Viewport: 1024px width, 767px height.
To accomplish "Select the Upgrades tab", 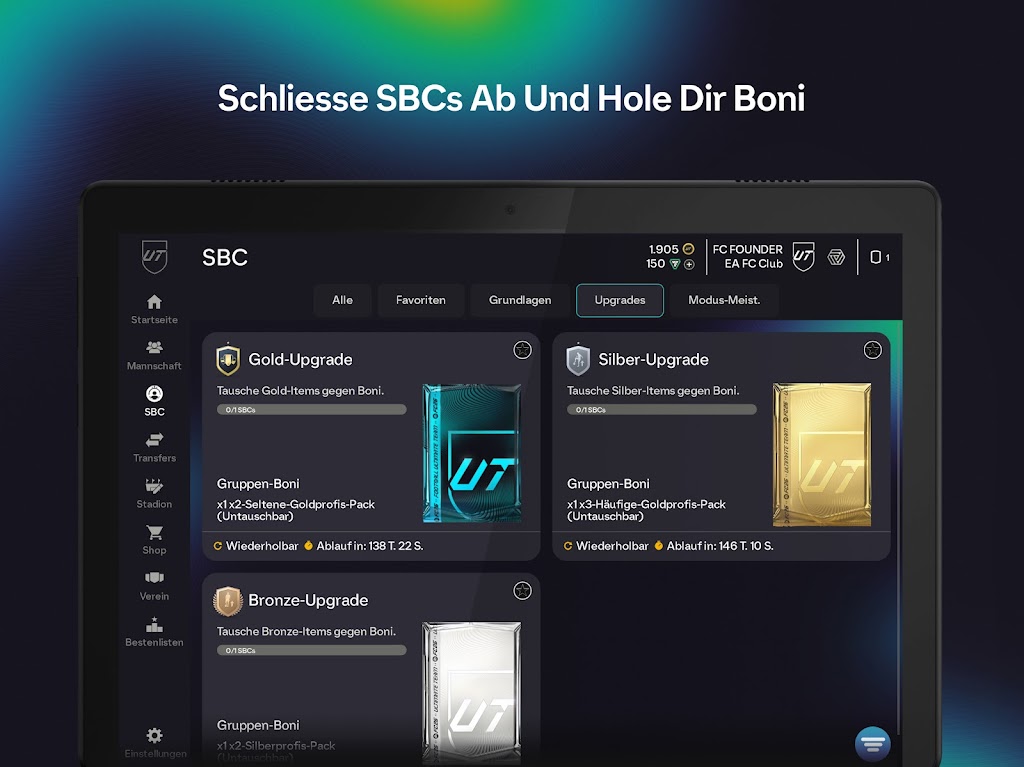I will (x=620, y=300).
